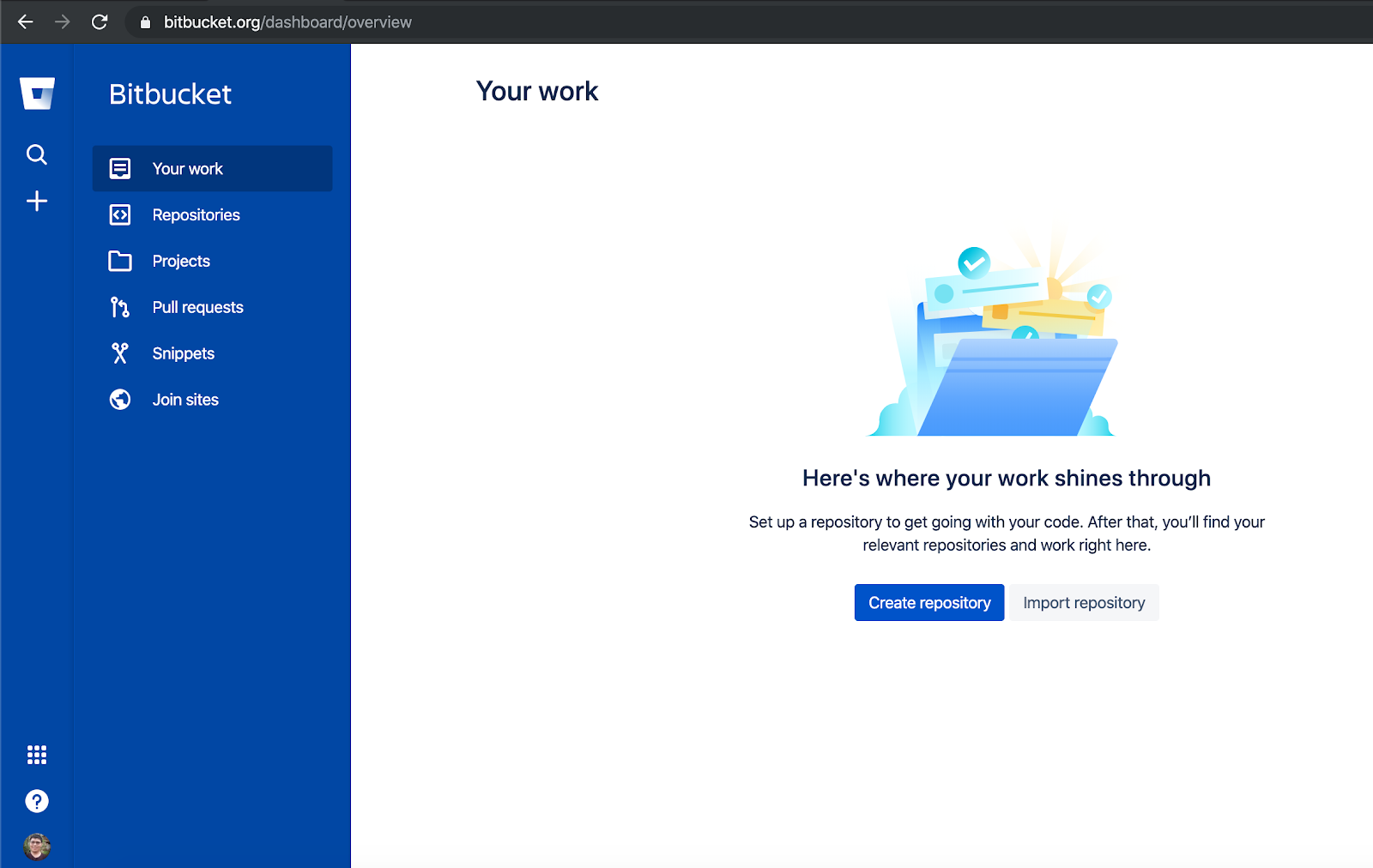Screen dimensions: 1373x868
Task: Click the 'Set up a repository' description text
Action: tap(1007, 533)
